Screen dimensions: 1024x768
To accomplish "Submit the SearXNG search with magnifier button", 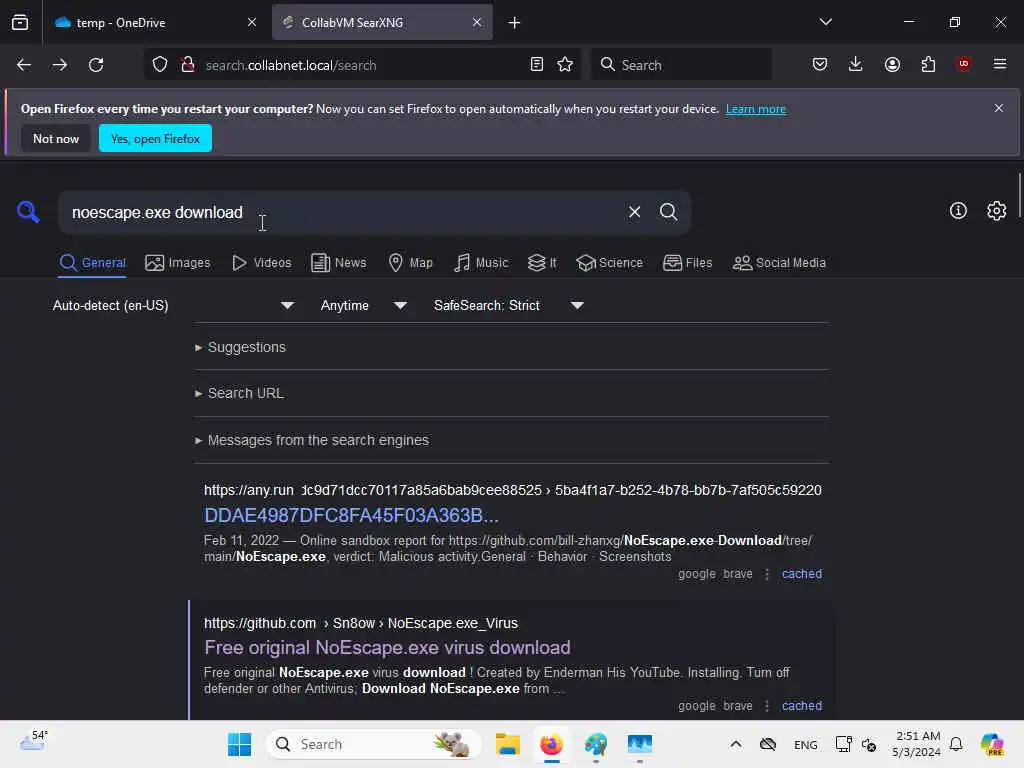I will click(668, 212).
